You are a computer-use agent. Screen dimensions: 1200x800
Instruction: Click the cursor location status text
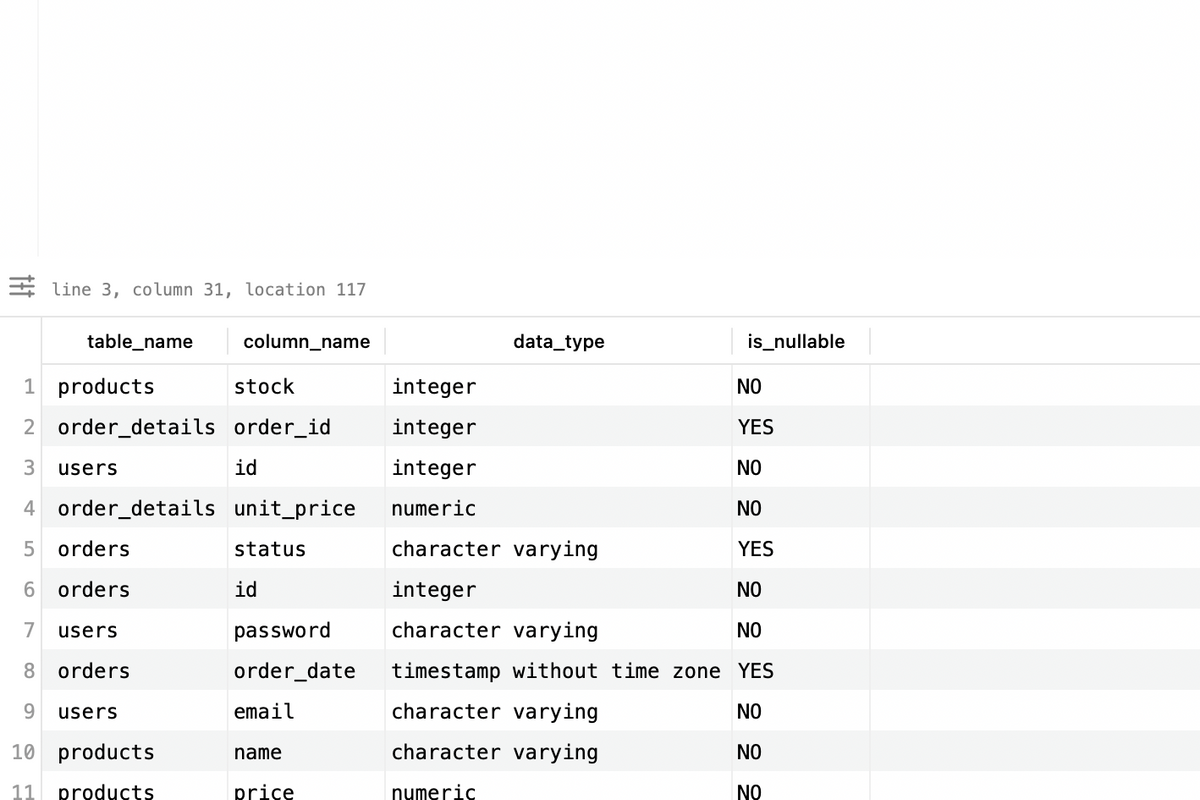(x=209, y=289)
